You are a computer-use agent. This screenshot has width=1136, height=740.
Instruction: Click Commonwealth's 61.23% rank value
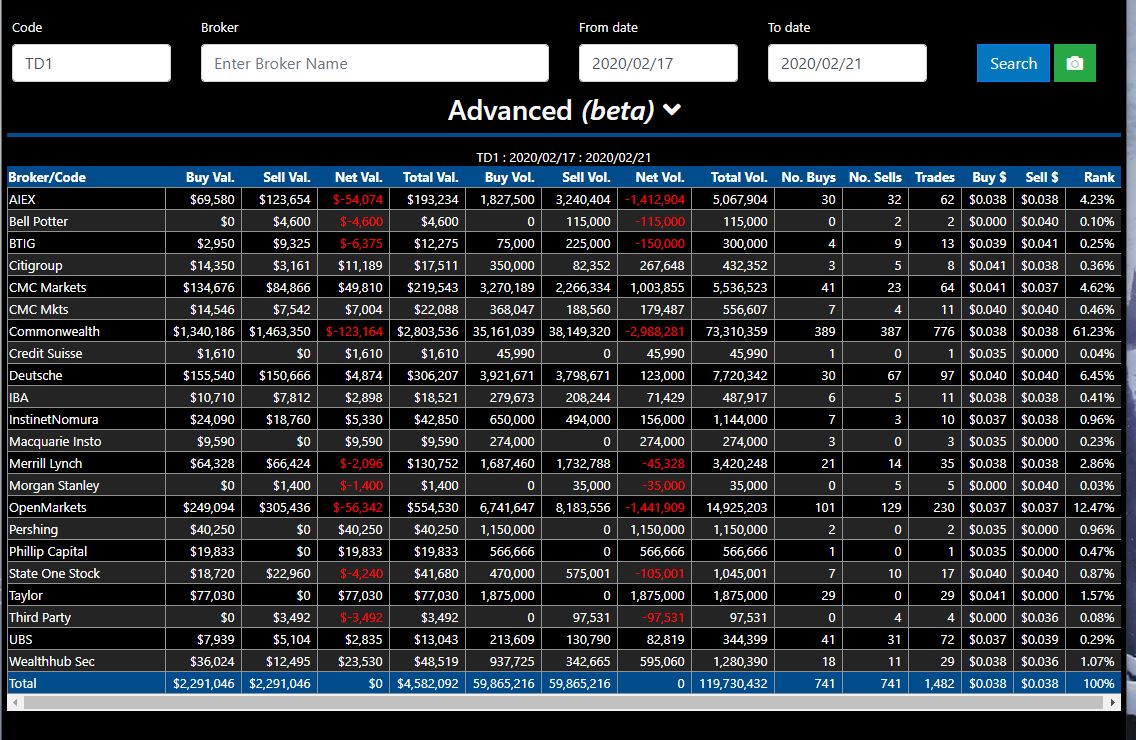pos(1093,332)
